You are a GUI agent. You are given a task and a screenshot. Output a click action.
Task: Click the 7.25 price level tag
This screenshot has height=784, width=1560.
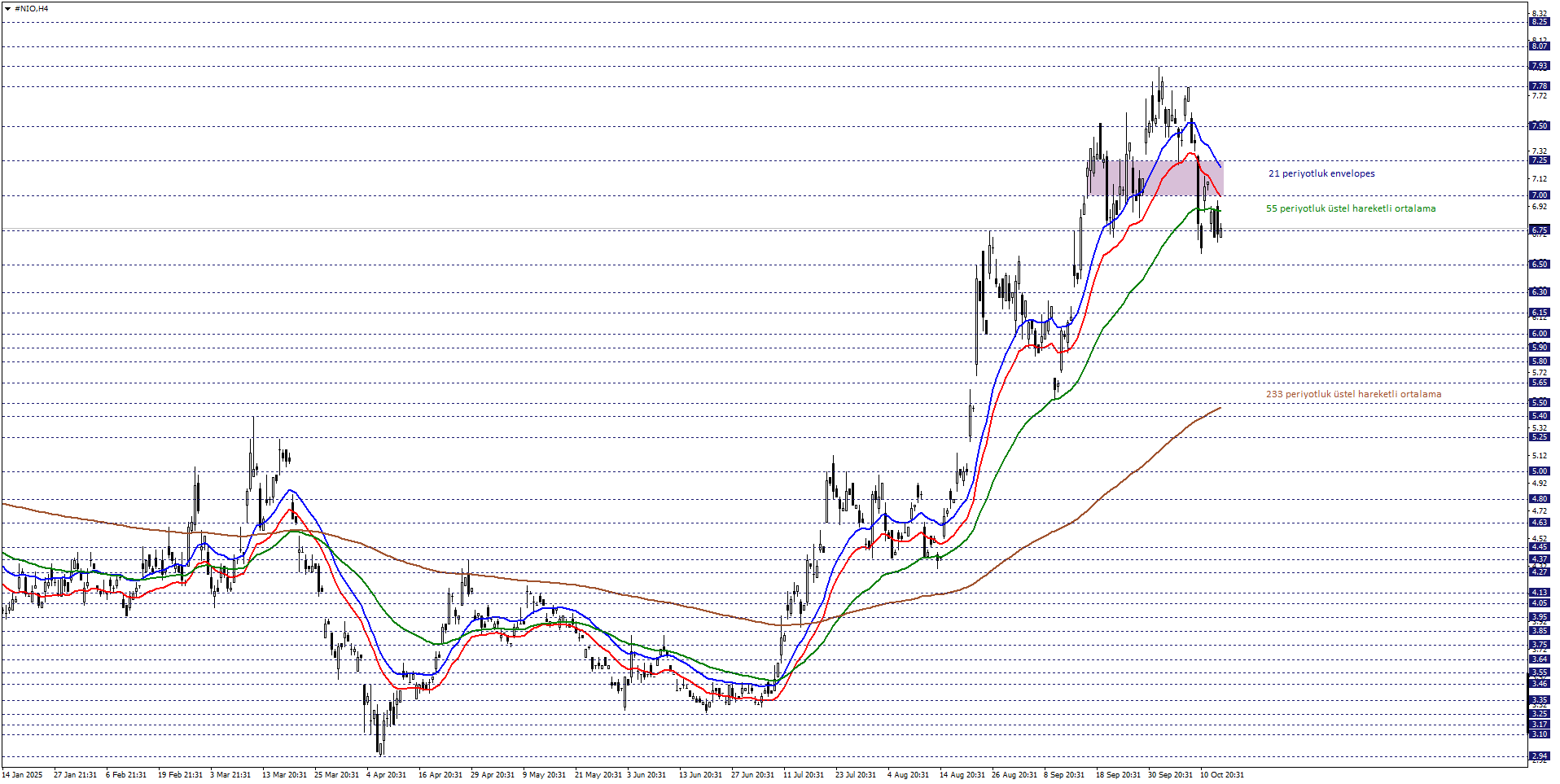[1539, 160]
